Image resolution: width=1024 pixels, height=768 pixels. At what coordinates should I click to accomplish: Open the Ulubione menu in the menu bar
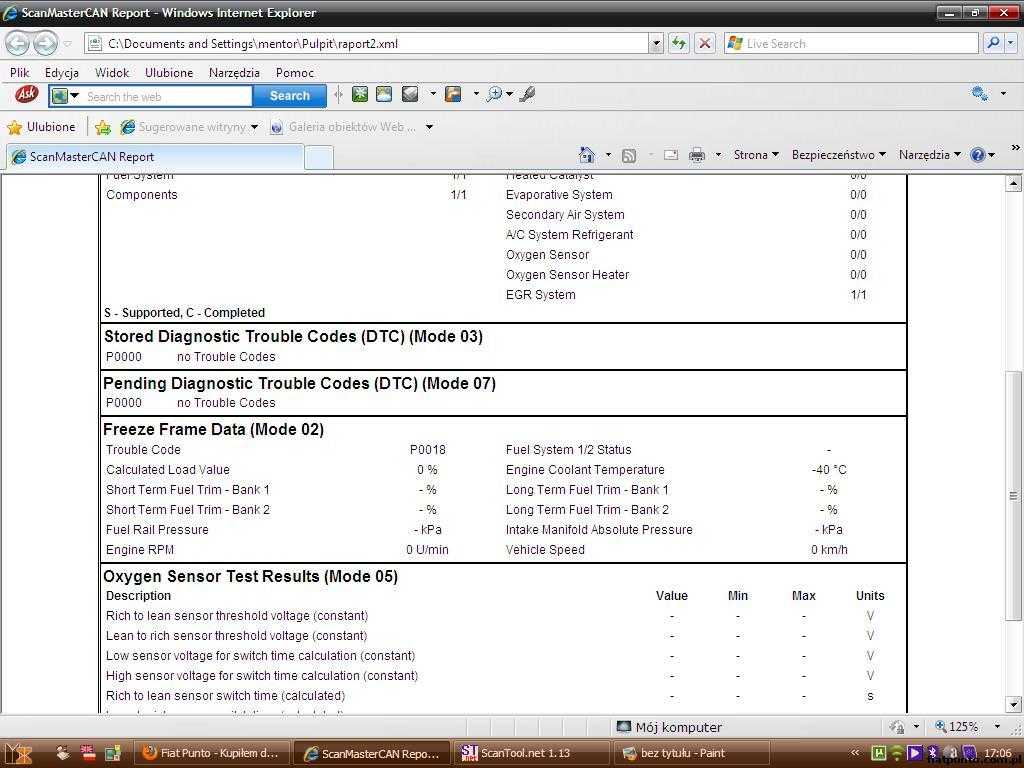[169, 72]
